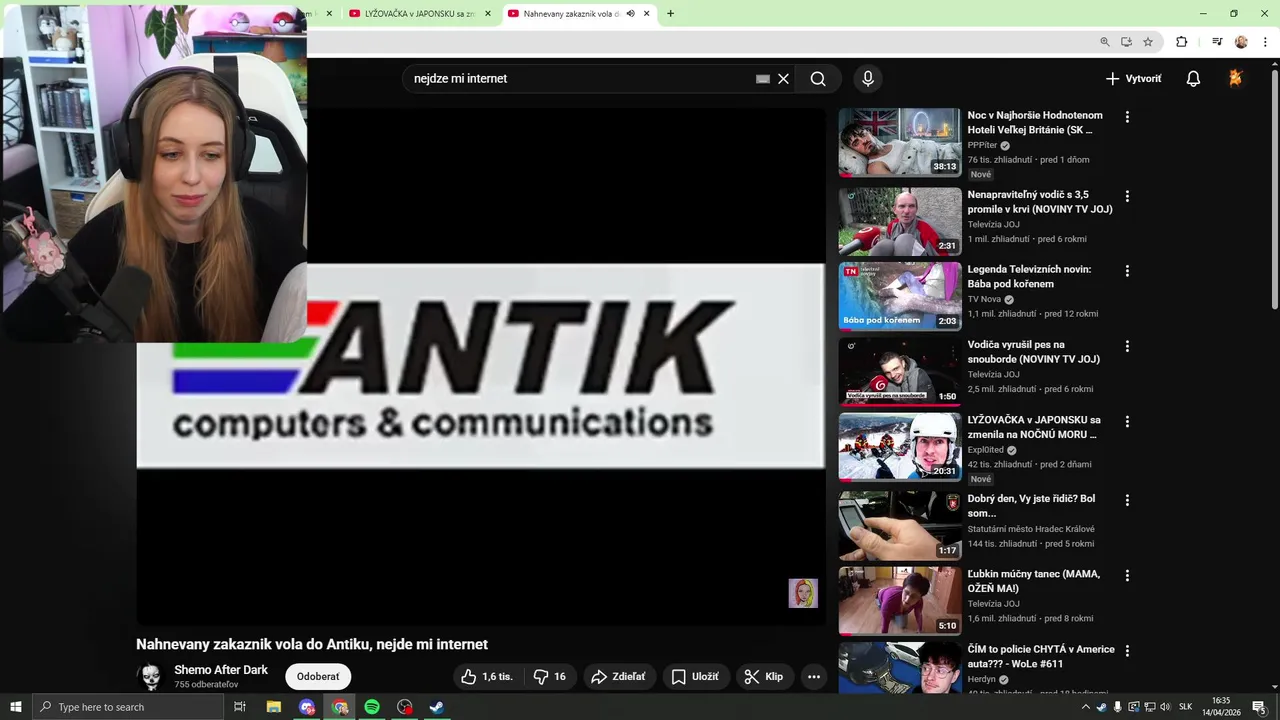Bookmark this page with the star icon

(1148, 42)
